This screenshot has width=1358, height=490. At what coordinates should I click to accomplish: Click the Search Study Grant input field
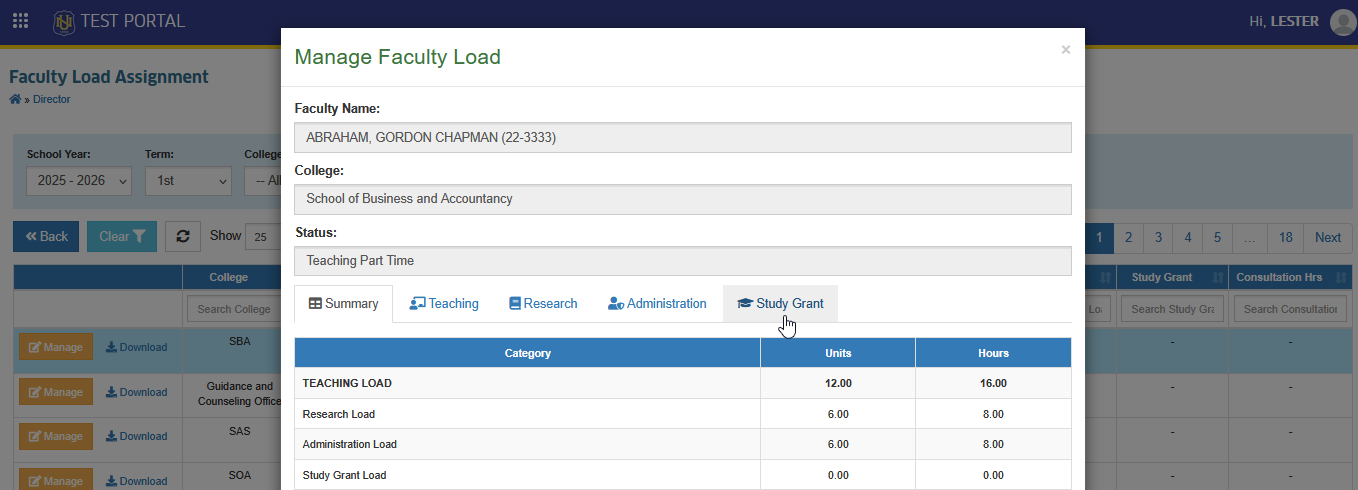tap(1172, 309)
